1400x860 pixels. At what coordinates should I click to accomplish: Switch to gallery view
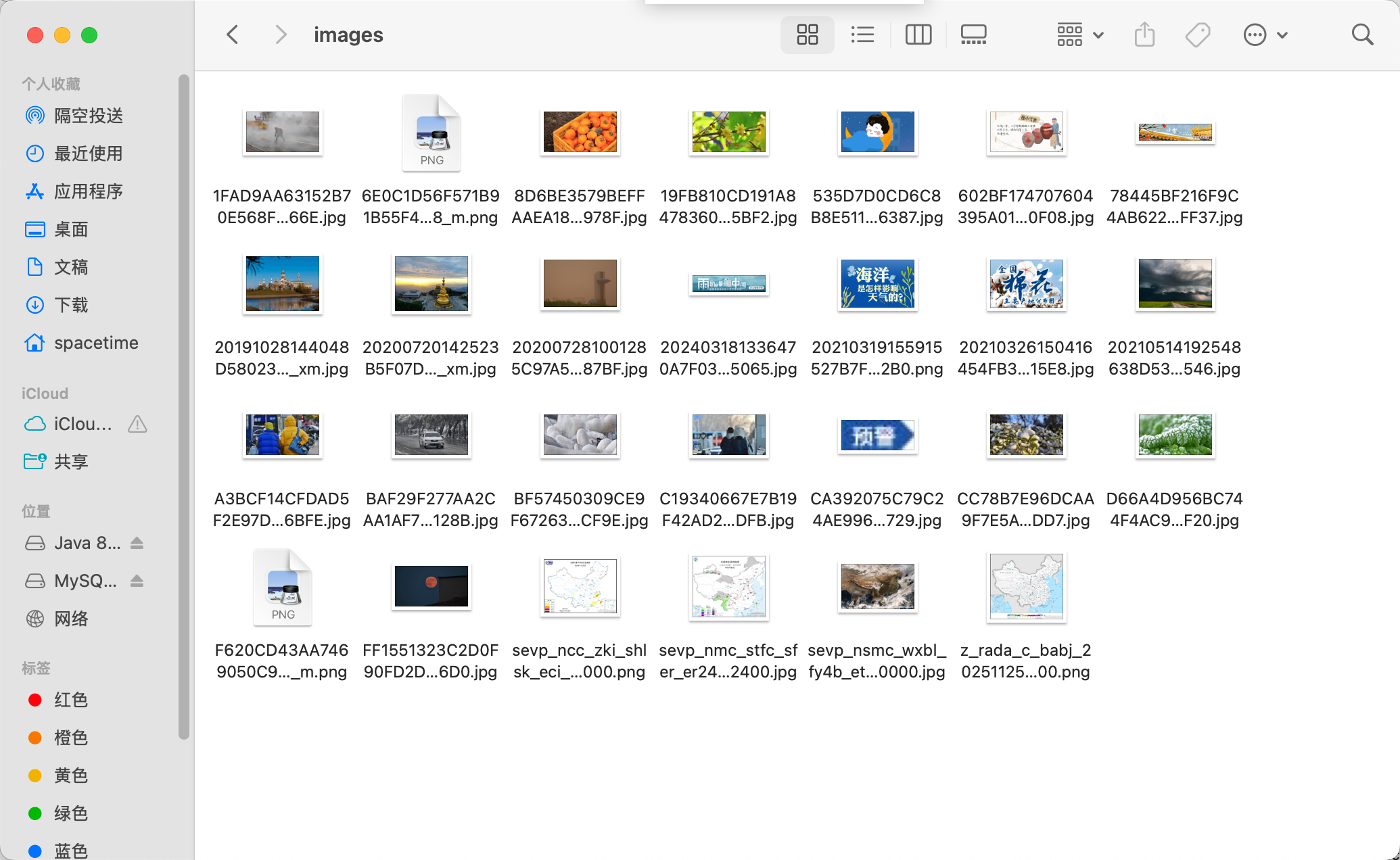973,34
